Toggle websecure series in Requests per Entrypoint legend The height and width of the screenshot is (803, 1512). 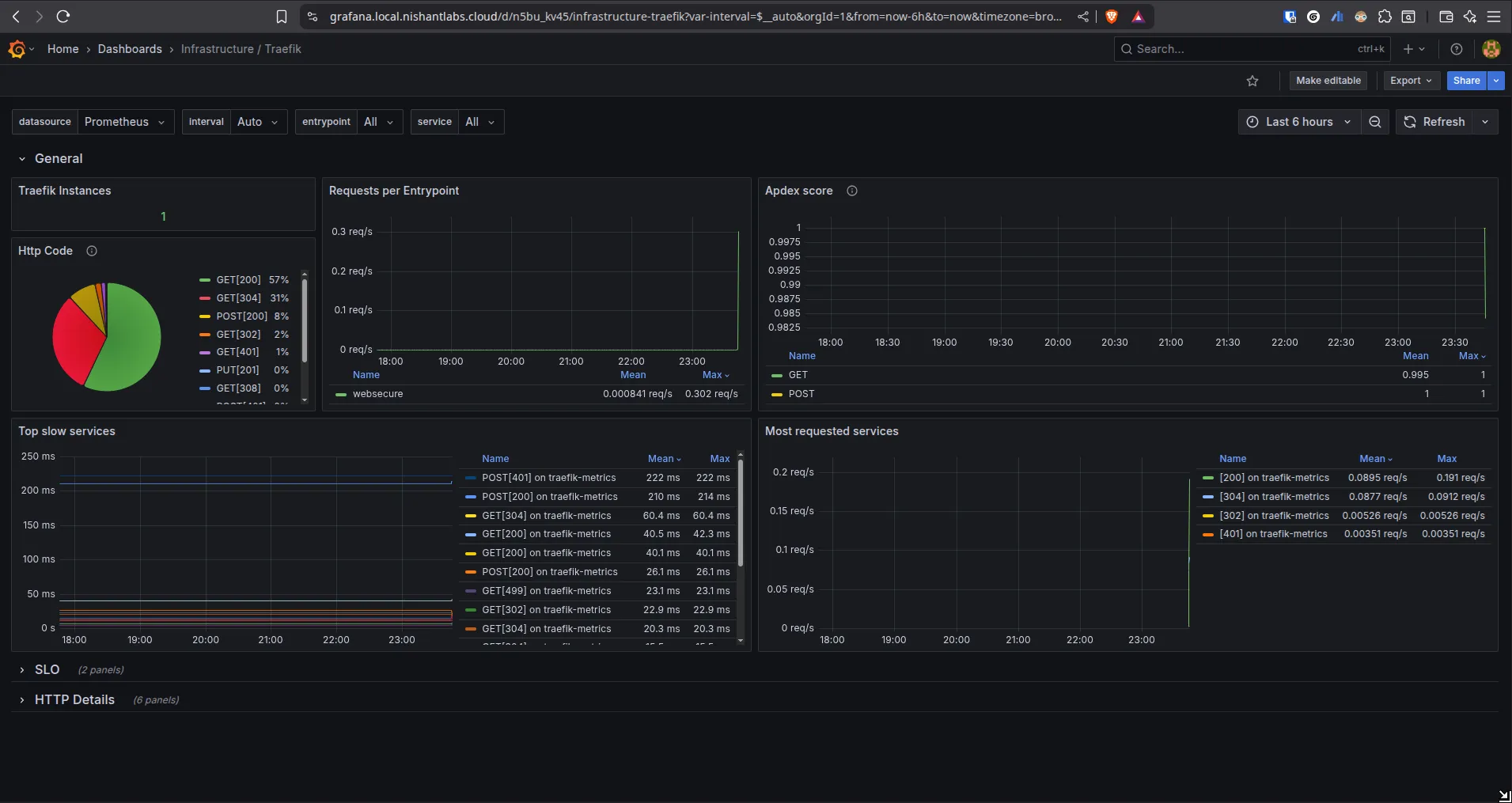click(377, 394)
